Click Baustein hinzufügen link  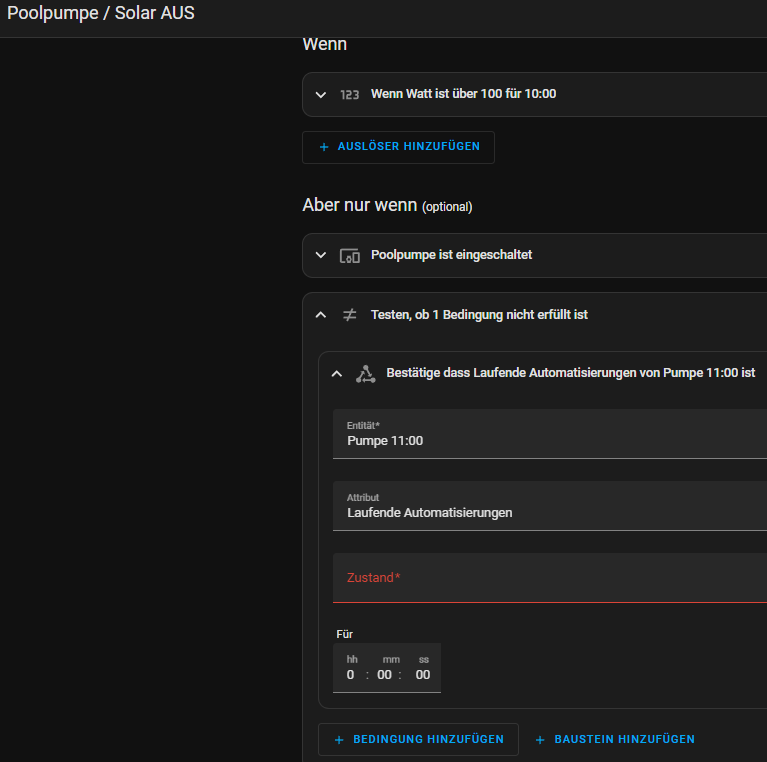coord(615,740)
